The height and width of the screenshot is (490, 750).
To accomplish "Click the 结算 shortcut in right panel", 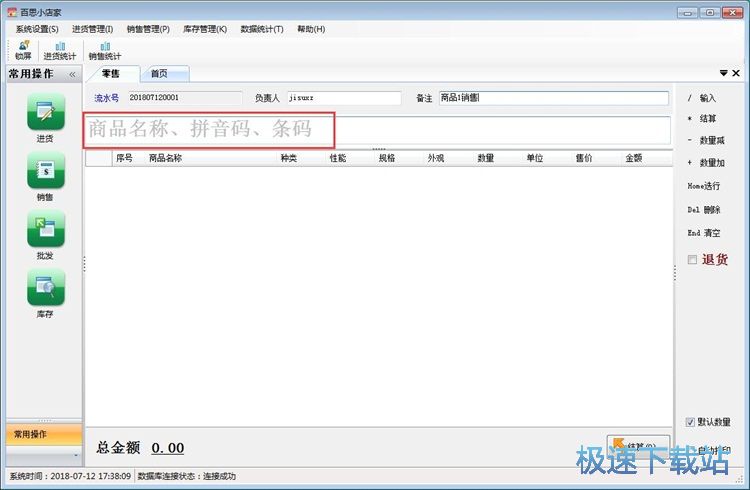I will (x=702, y=119).
